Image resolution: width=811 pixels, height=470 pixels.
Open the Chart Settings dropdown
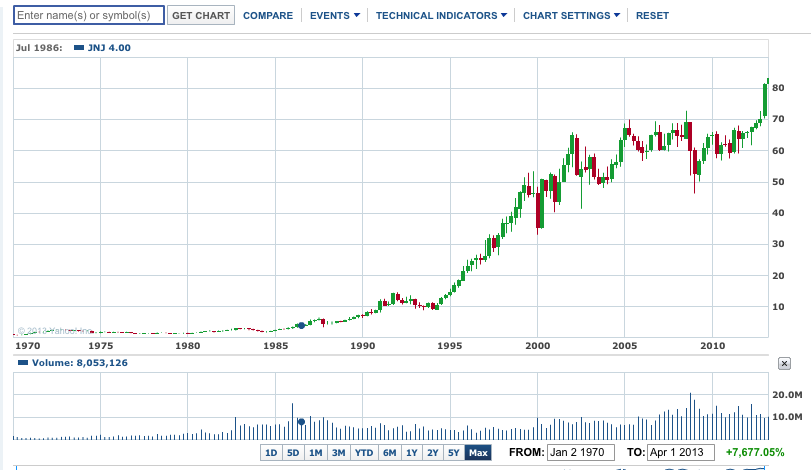(571, 16)
